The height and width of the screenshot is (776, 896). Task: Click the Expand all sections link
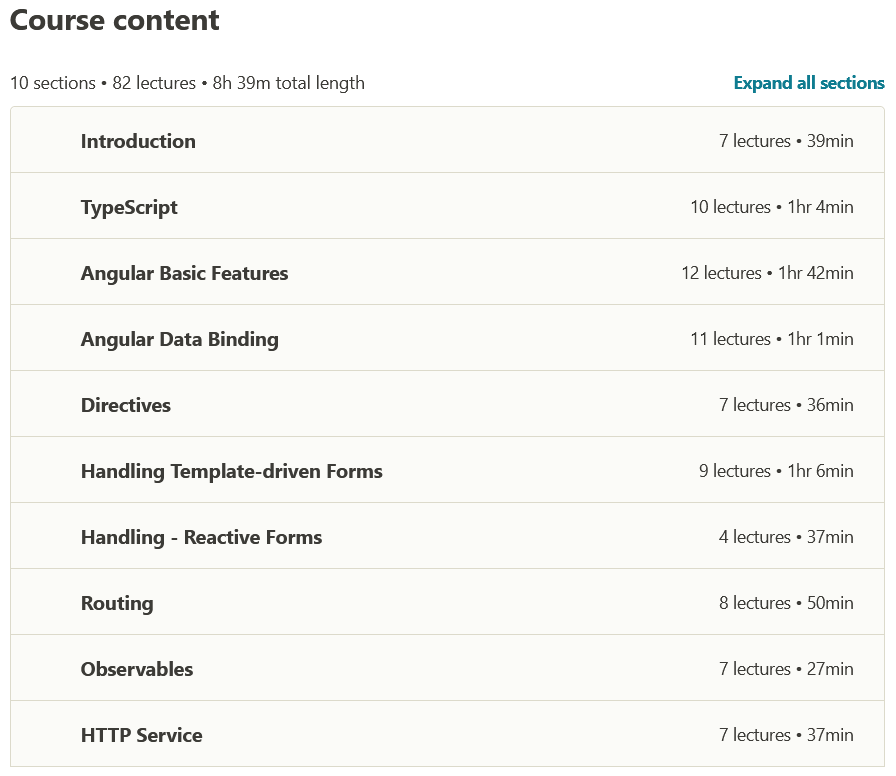coord(809,83)
